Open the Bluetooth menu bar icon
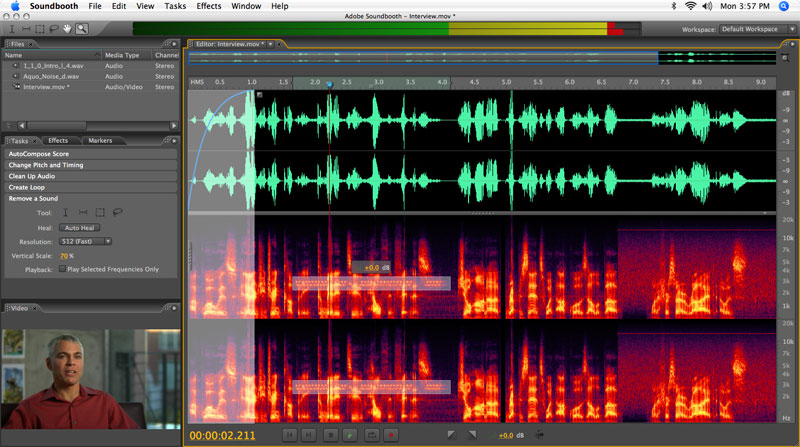Viewport: 800px width, 447px height. pyautogui.click(x=673, y=6)
